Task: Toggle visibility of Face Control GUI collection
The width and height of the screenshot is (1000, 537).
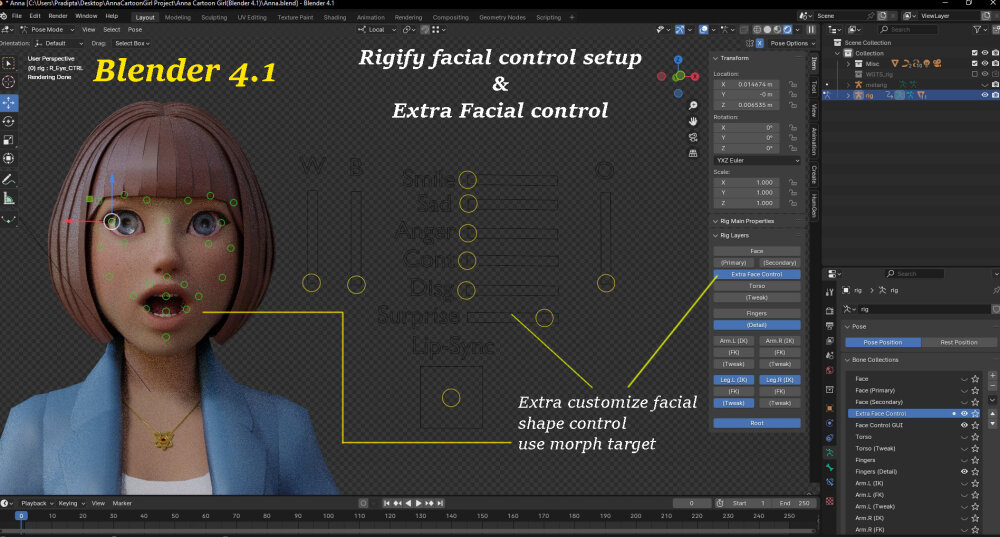Action: pos(964,425)
